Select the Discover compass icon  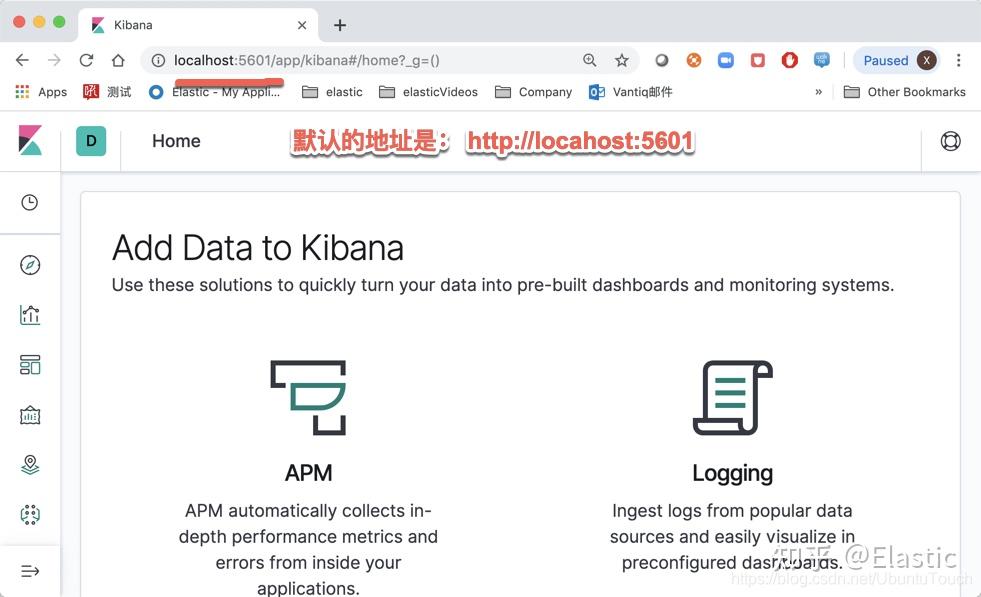point(30,265)
